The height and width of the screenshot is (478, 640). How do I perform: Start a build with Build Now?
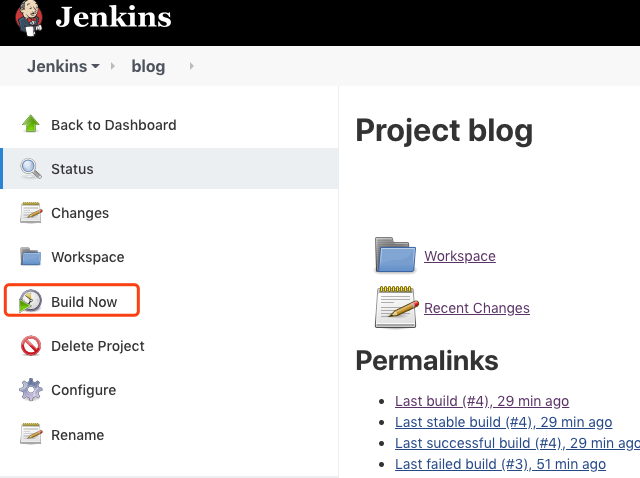coord(84,302)
